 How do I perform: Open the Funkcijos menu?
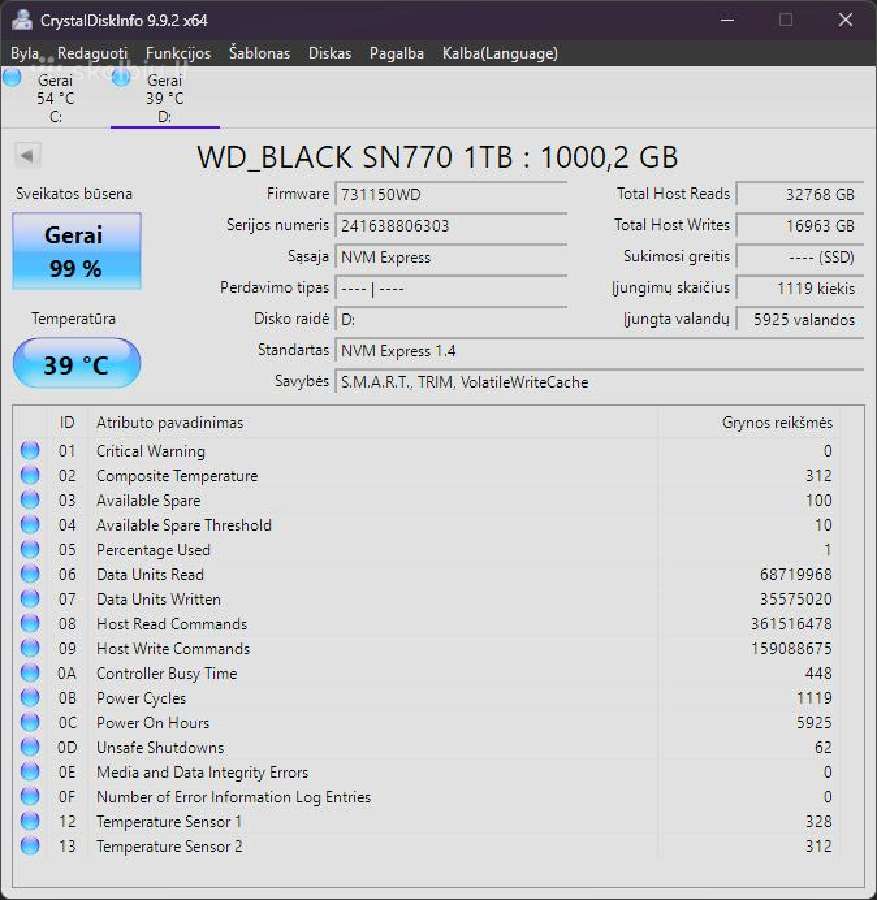click(x=178, y=53)
